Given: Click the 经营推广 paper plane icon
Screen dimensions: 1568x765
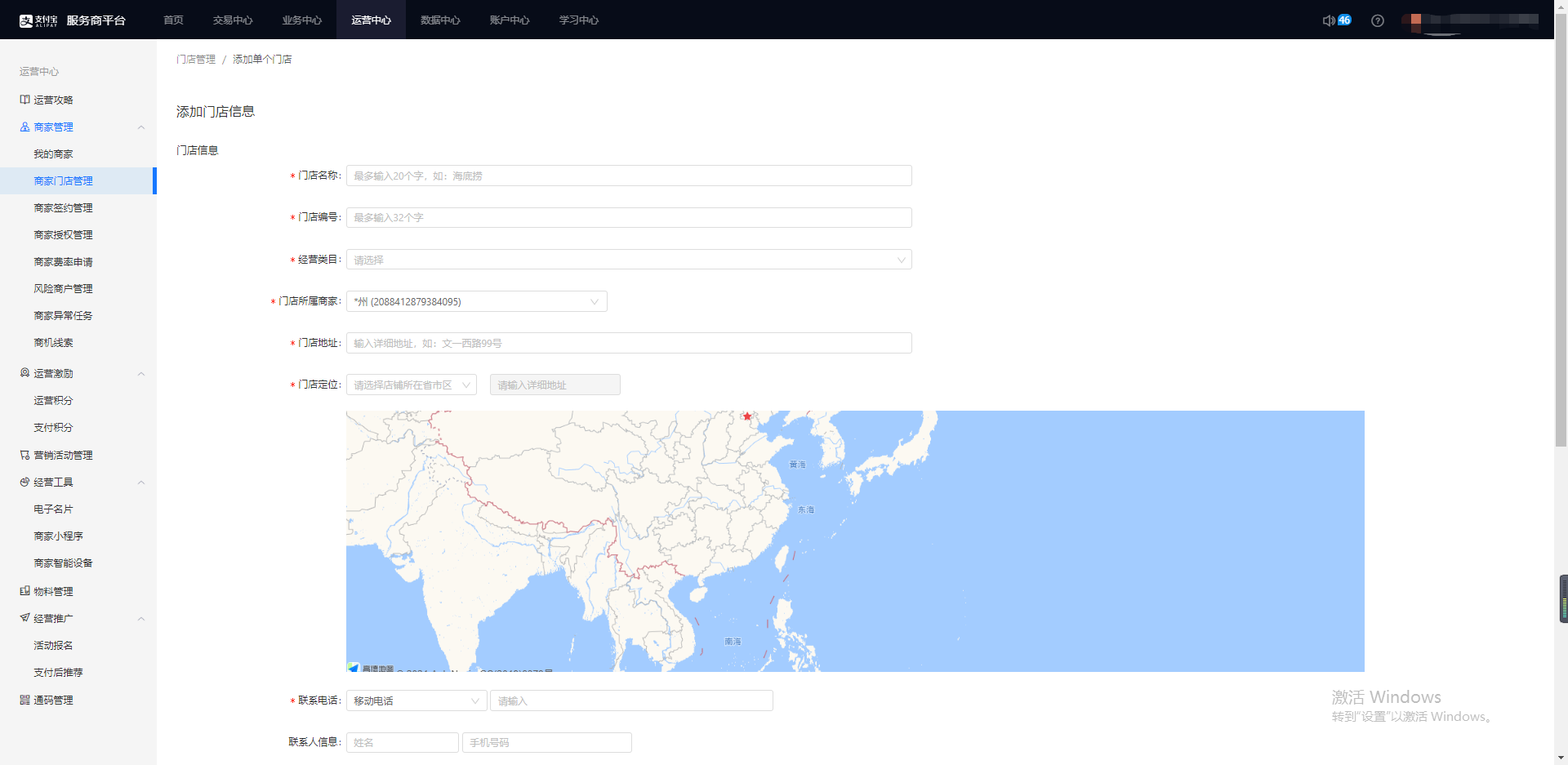Looking at the screenshot, I should 24,618.
